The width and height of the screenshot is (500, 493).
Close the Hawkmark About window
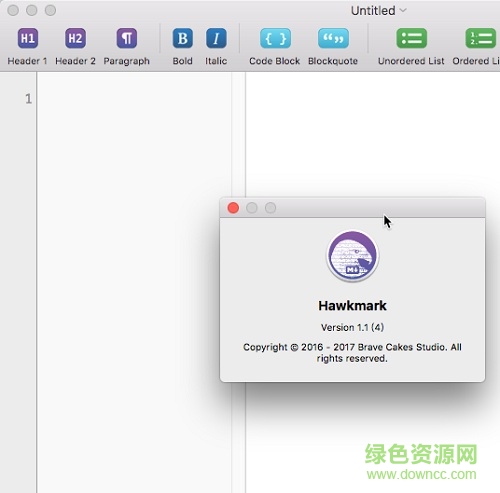pyautogui.click(x=233, y=208)
